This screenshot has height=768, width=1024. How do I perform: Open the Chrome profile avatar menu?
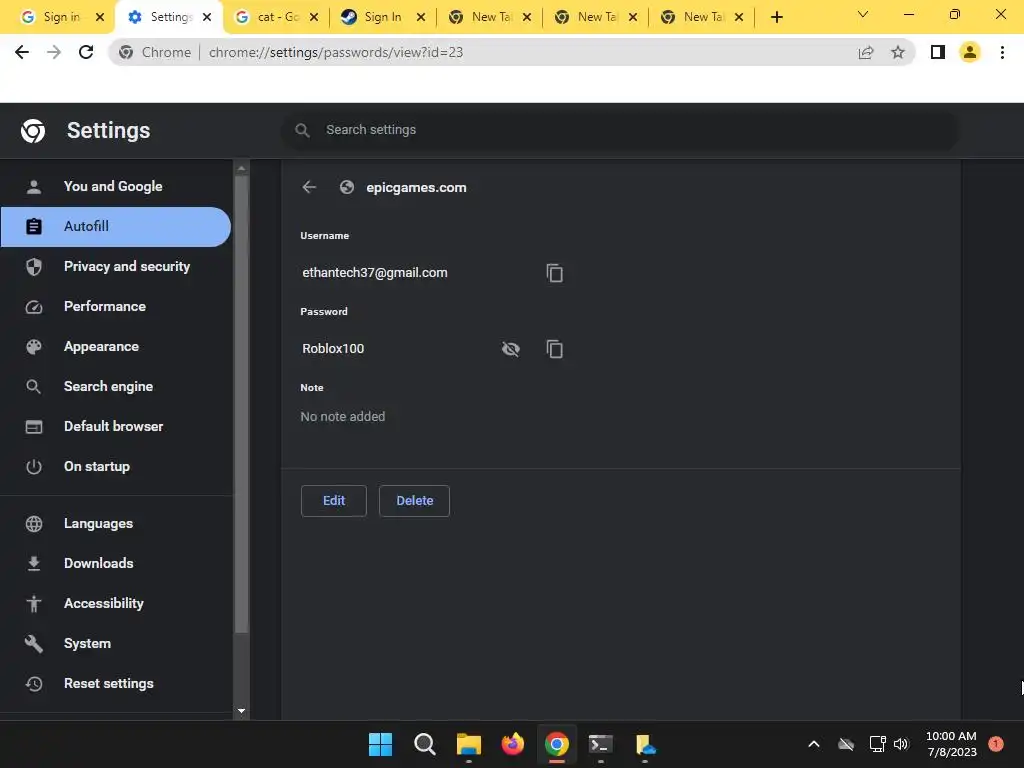(x=970, y=52)
